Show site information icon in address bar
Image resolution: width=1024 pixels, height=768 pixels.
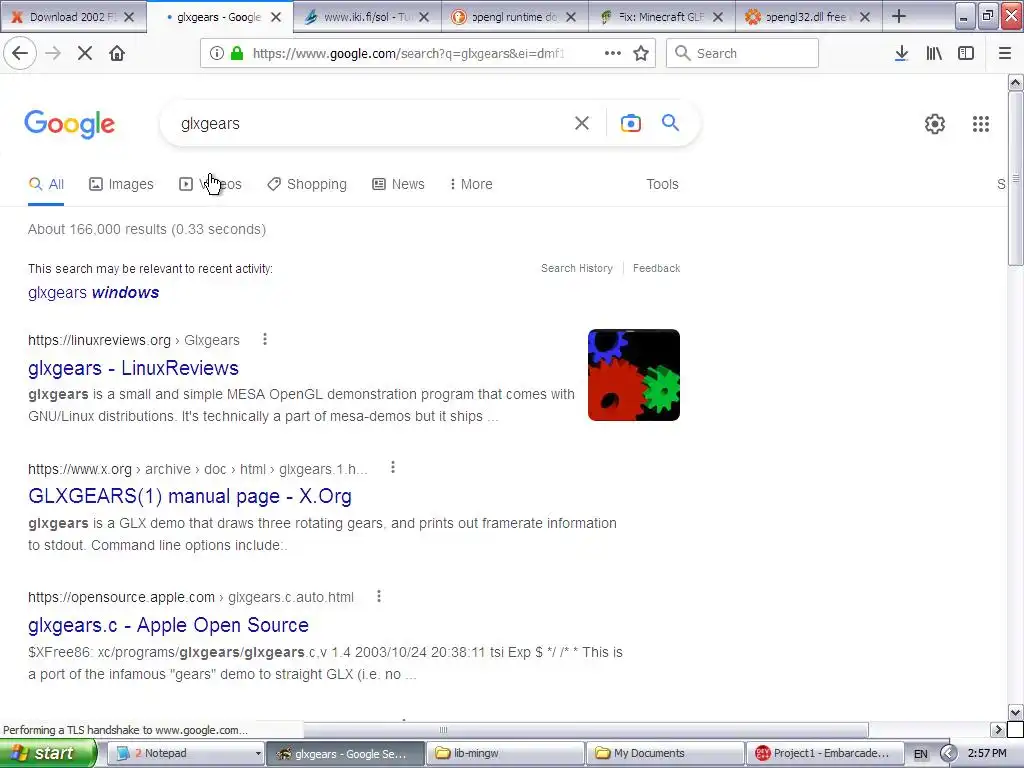(217, 54)
